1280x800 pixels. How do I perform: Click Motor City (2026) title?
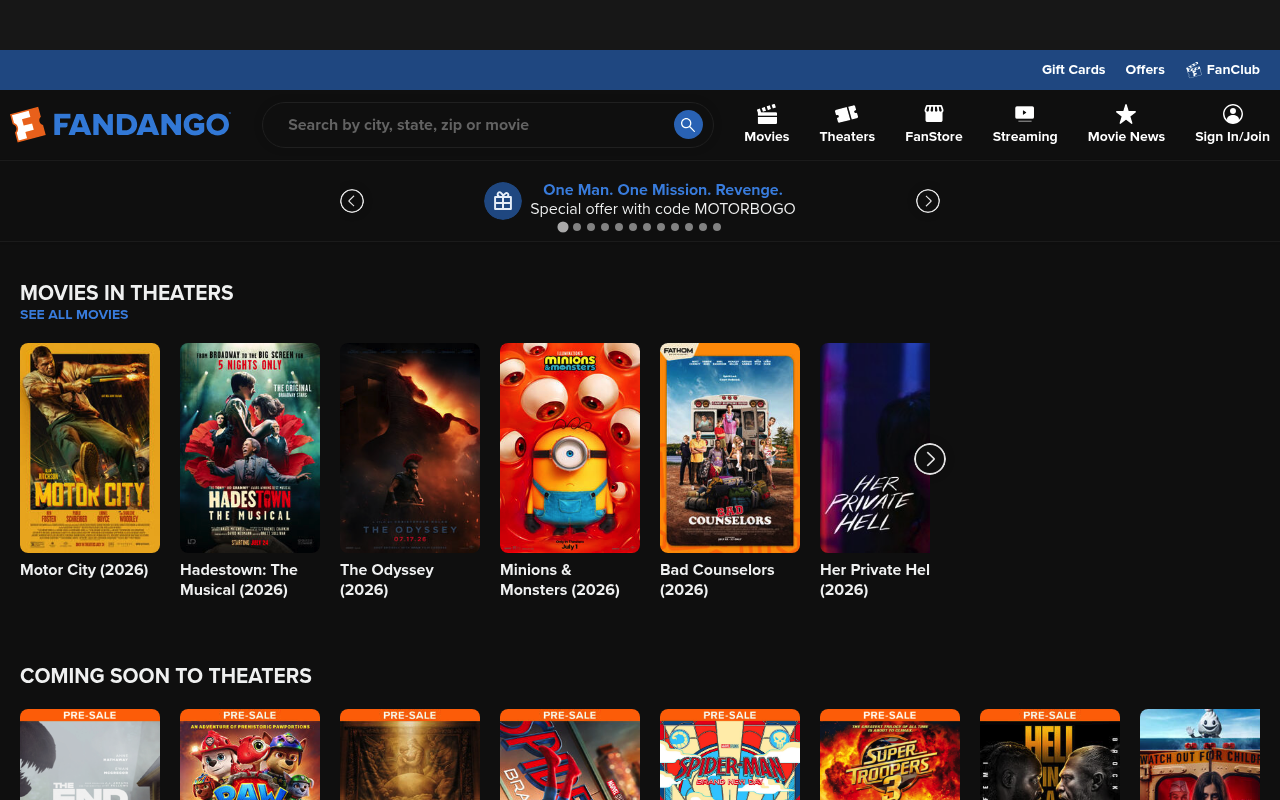click(84, 570)
